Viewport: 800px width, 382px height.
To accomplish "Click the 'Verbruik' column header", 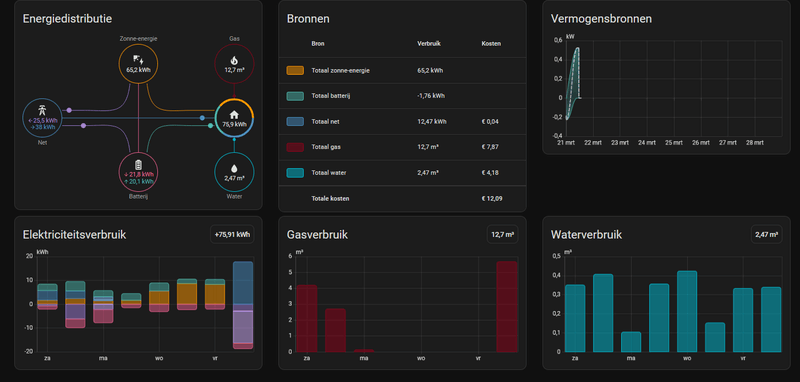I will click(429, 44).
